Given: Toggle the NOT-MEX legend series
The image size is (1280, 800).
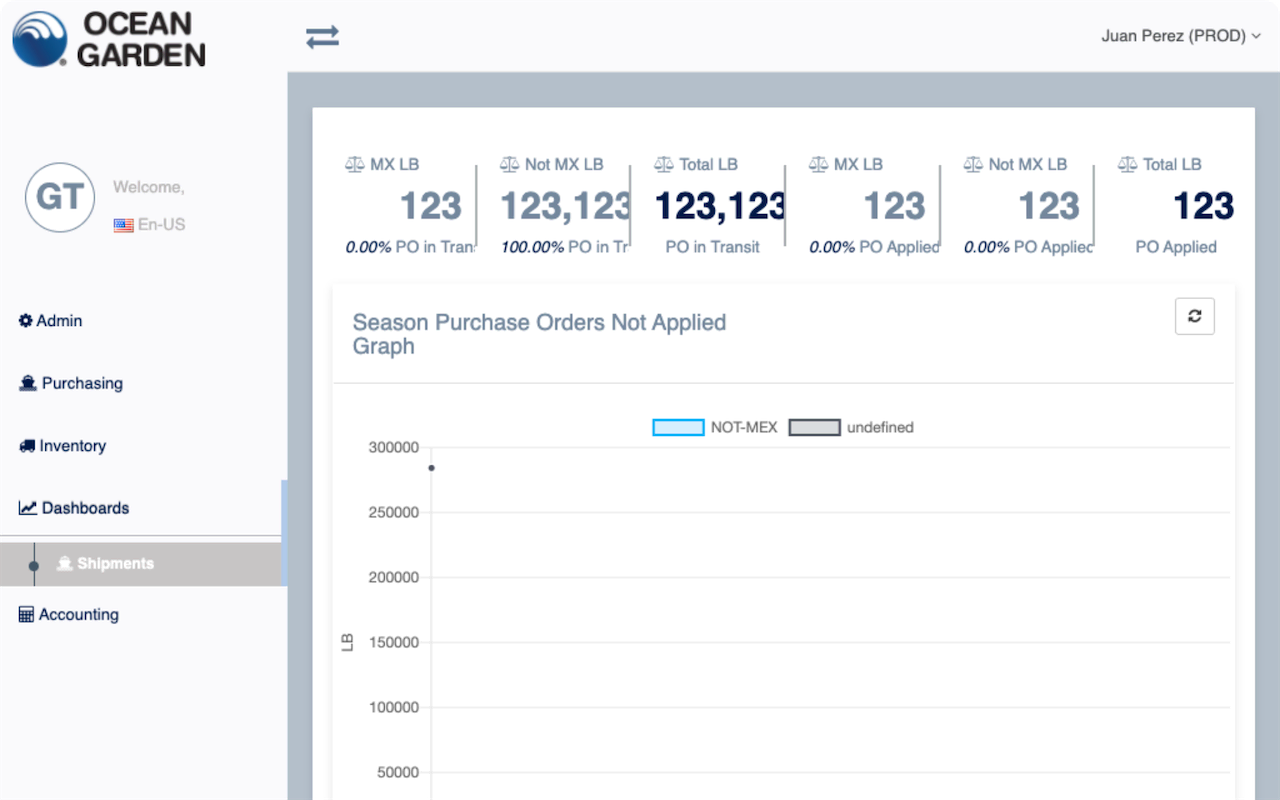Looking at the screenshot, I should click(x=744, y=427).
